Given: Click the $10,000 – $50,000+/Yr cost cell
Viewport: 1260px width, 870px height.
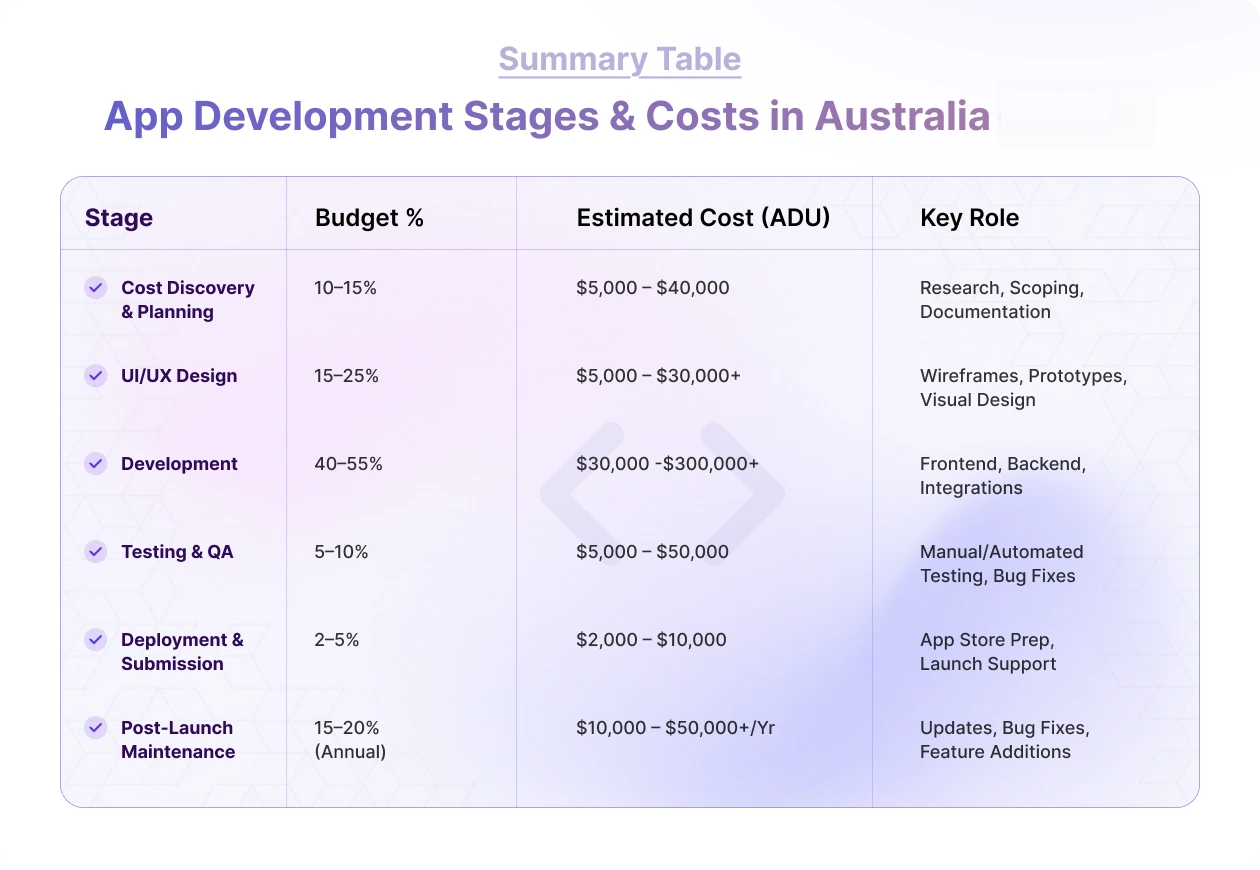Looking at the screenshot, I should click(676, 728).
